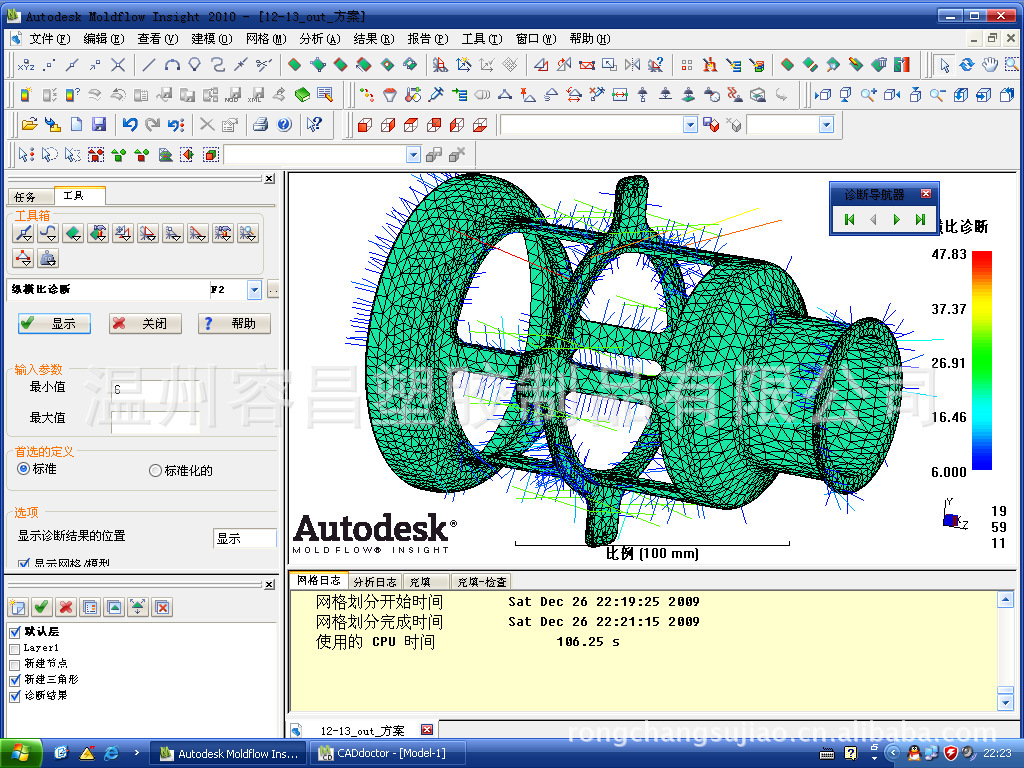Screen dimensions: 1024x768
Task: Click the 显示 button with green checkmark
Action: click(x=54, y=323)
